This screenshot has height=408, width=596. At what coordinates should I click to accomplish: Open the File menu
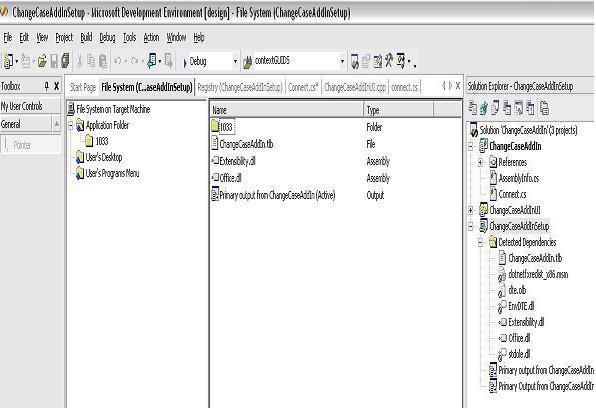[8, 37]
